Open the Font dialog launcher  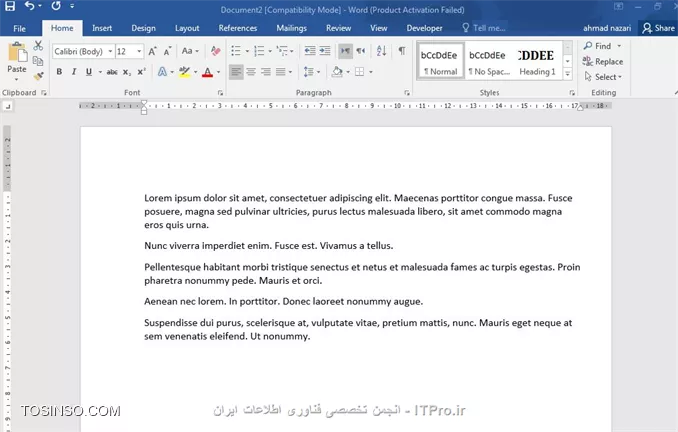click(x=220, y=93)
